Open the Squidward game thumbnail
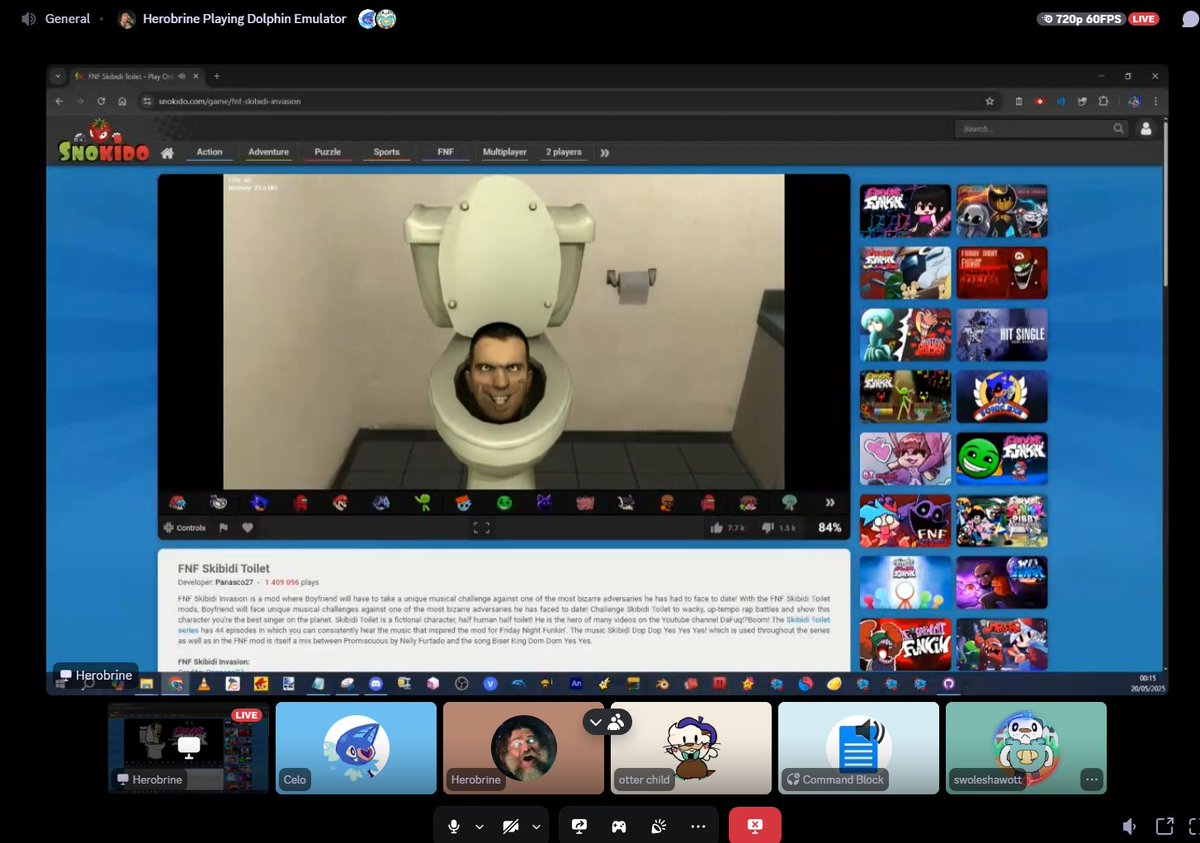Image resolution: width=1200 pixels, height=843 pixels. (x=906, y=335)
